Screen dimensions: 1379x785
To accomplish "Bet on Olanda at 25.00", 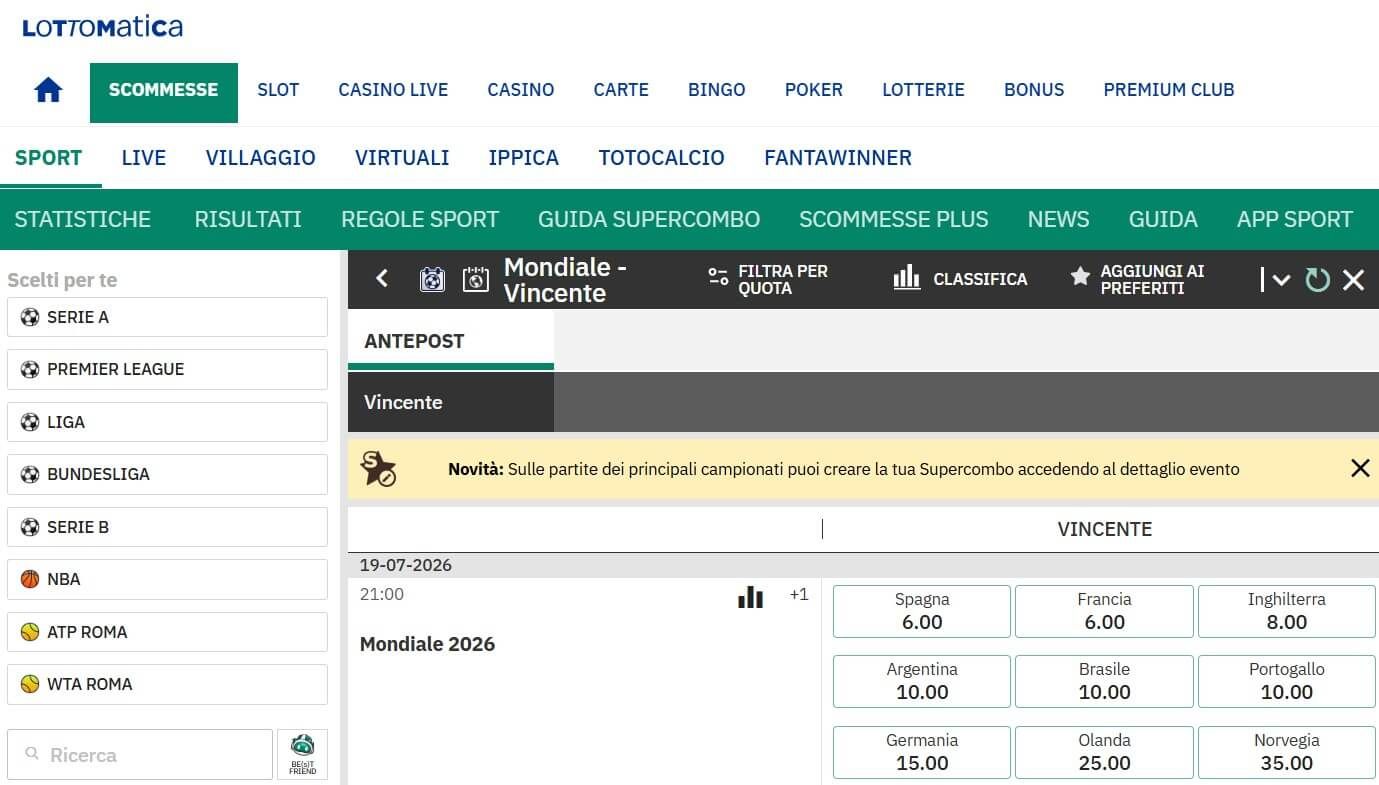I will (1104, 752).
